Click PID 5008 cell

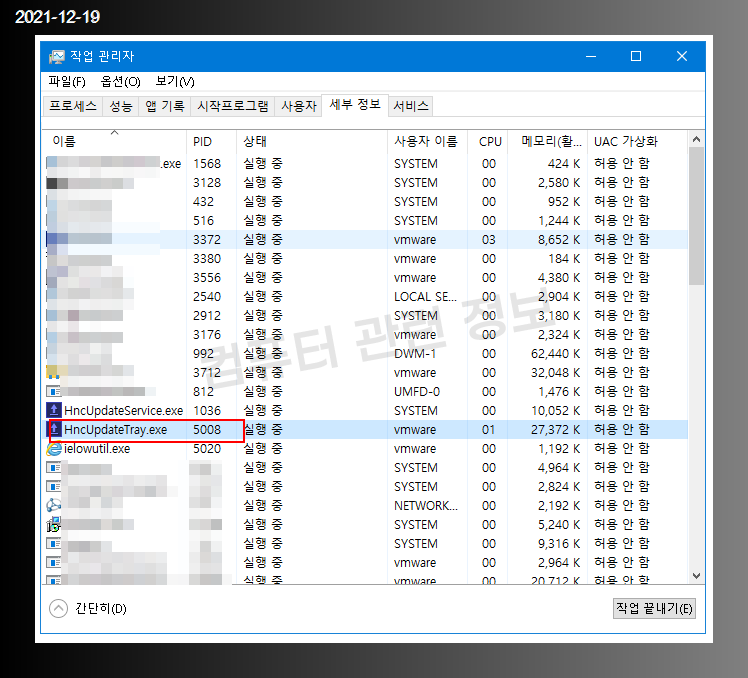tap(207, 429)
